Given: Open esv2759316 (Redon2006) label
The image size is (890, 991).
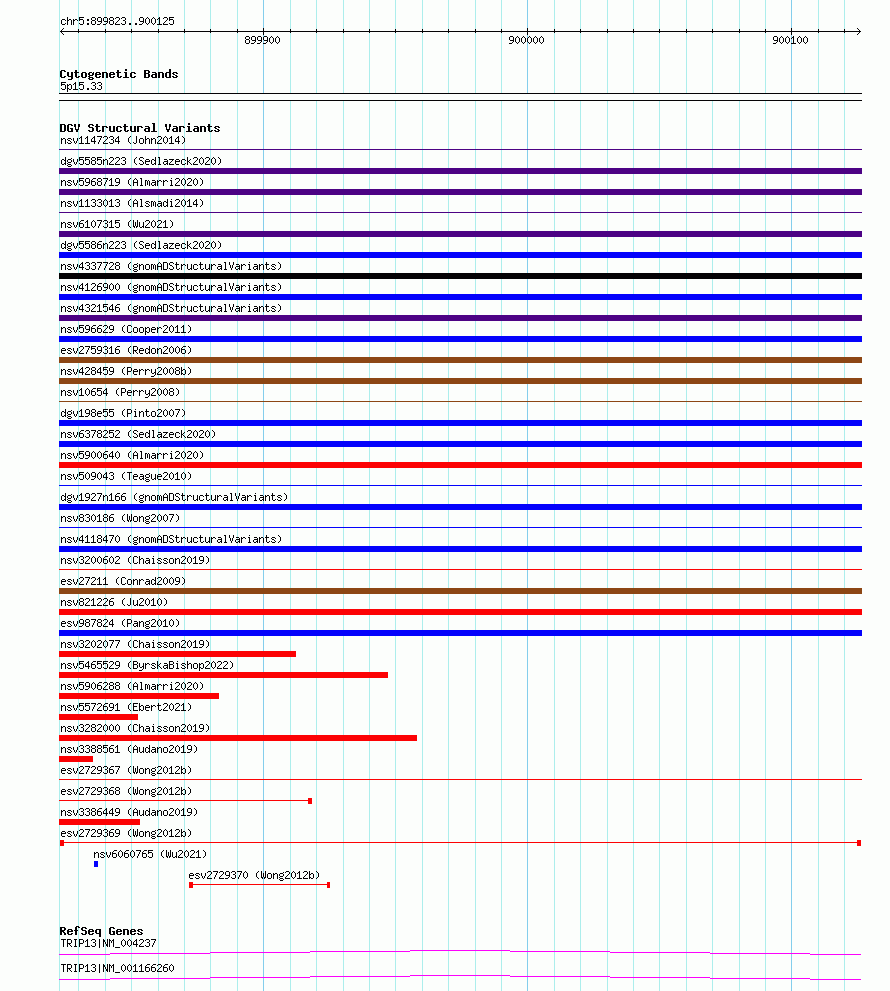Looking at the screenshot, I should 126,350.
